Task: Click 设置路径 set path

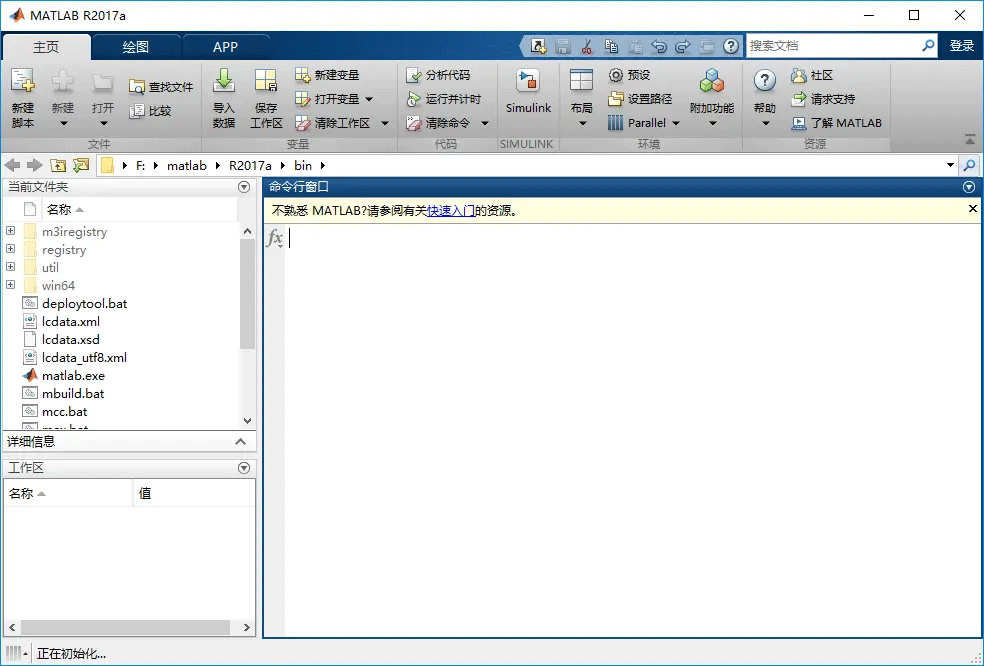Action: click(x=640, y=99)
